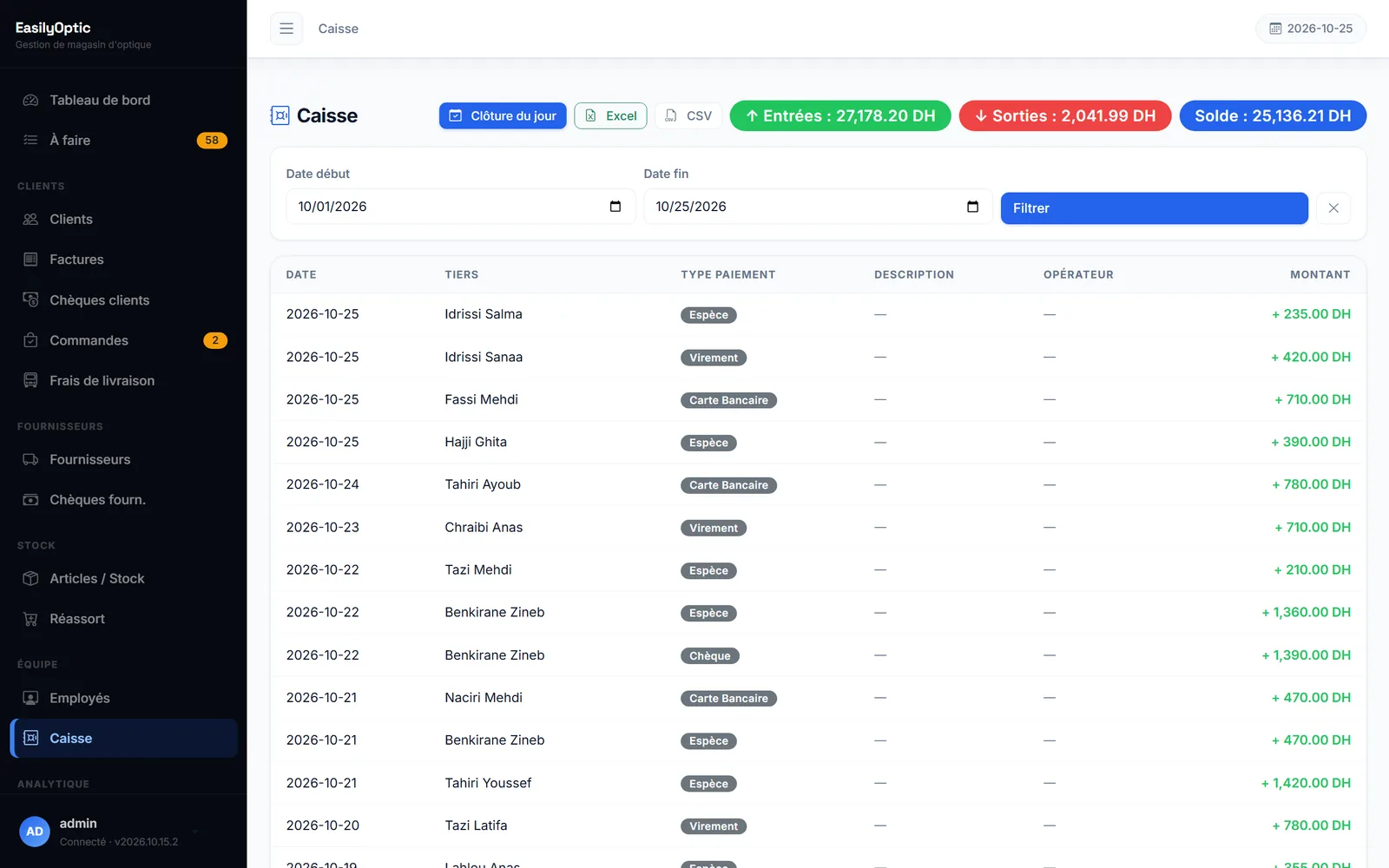Screen dimensions: 1389x868
Task: Click Tahiri Ayoub in the table
Action: [483, 484]
